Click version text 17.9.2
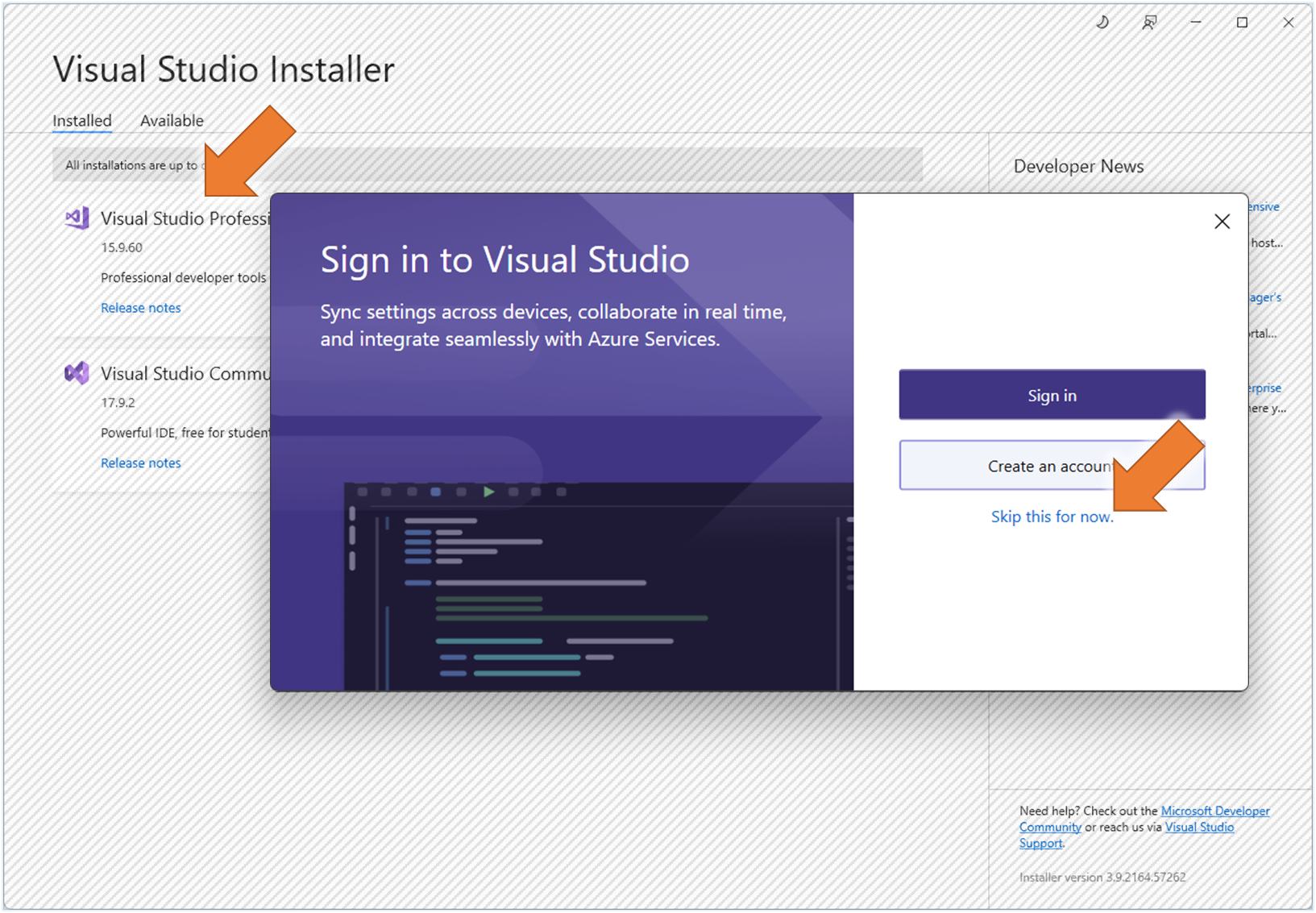This screenshot has width=1316, height=913. pos(118,403)
